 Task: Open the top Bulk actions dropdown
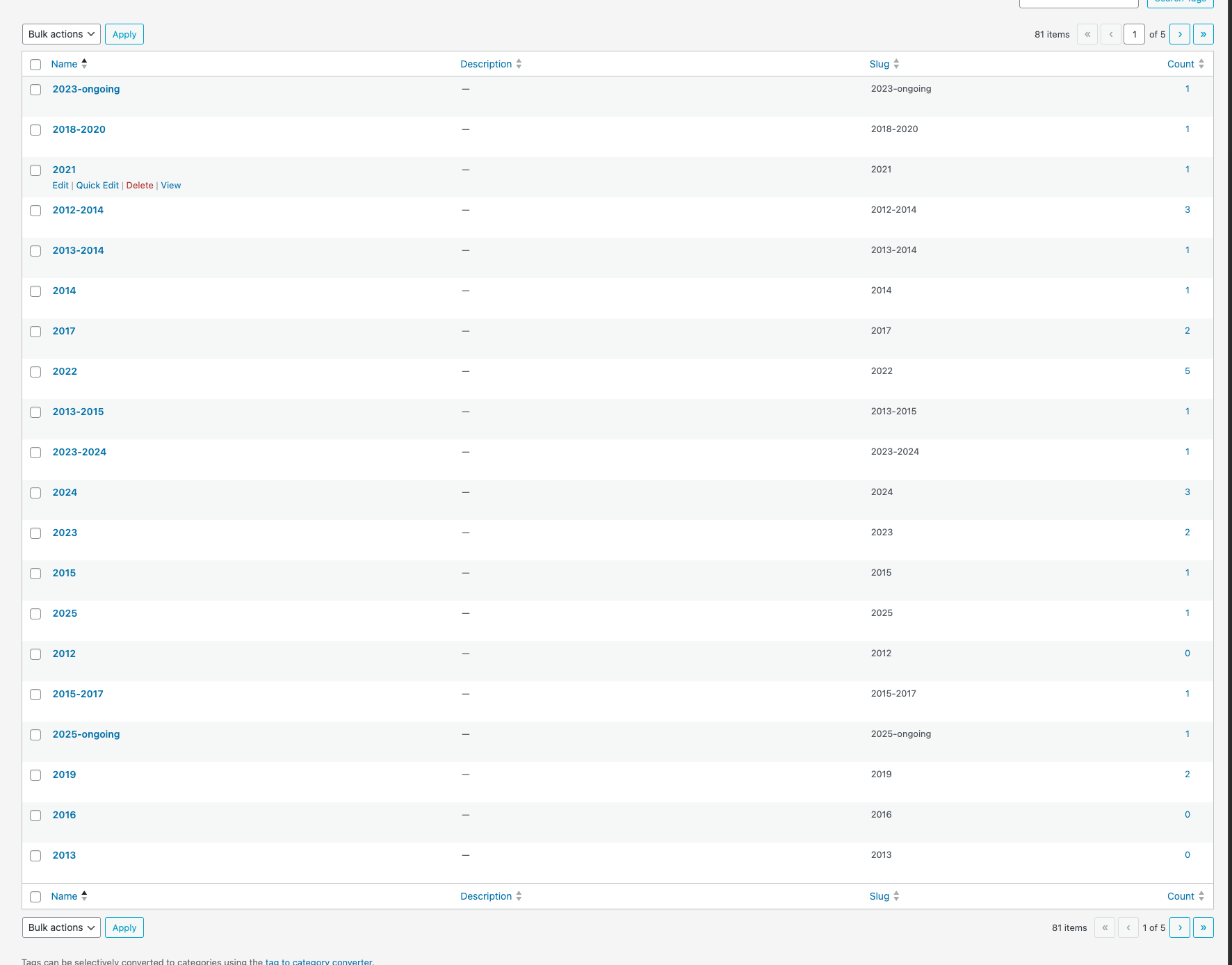61,34
